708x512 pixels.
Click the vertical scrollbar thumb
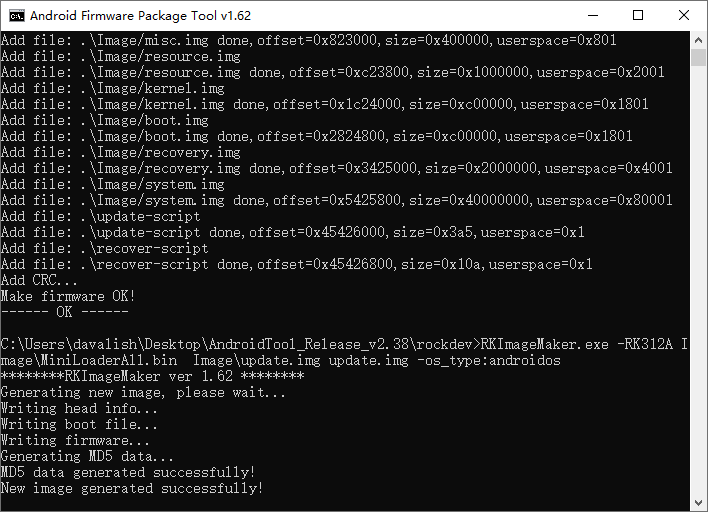[698, 56]
